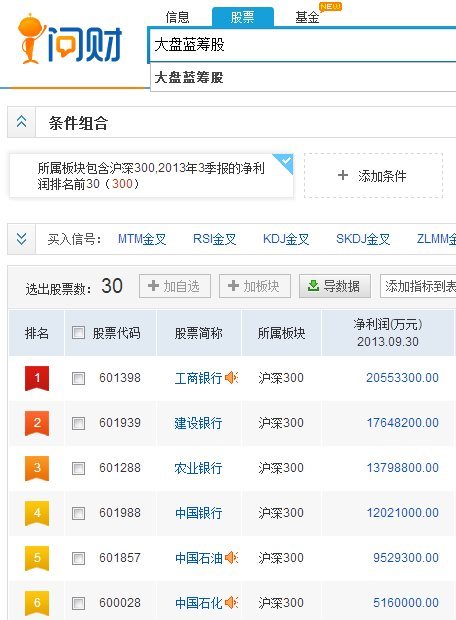This screenshot has height=620, width=456.
Task: Click the rank 4 ribbon badge
Action: tap(37, 513)
